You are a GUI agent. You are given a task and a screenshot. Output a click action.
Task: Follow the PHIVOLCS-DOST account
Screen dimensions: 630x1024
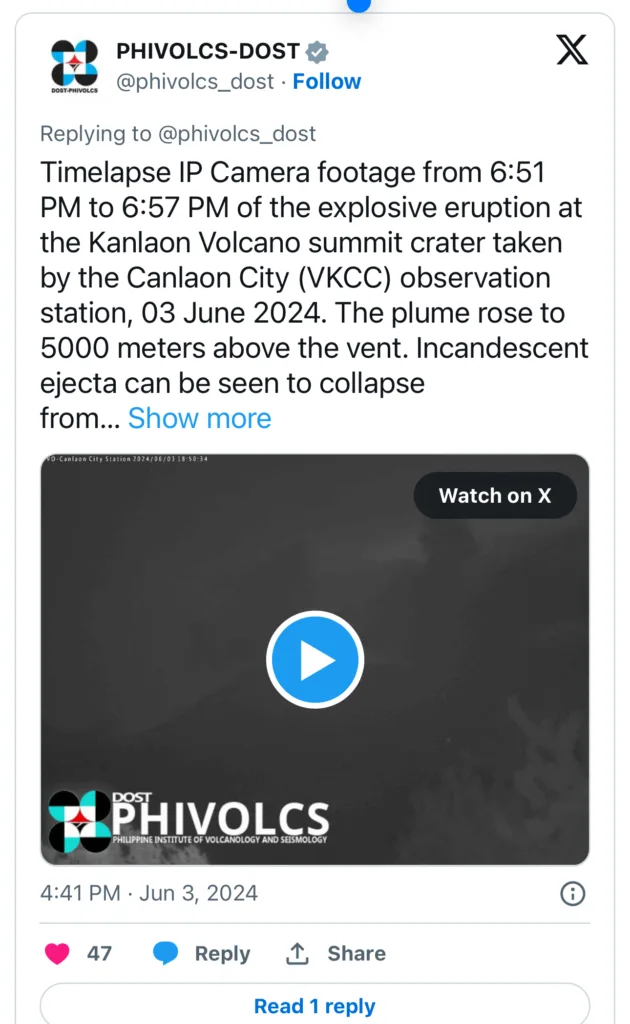click(x=327, y=82)
